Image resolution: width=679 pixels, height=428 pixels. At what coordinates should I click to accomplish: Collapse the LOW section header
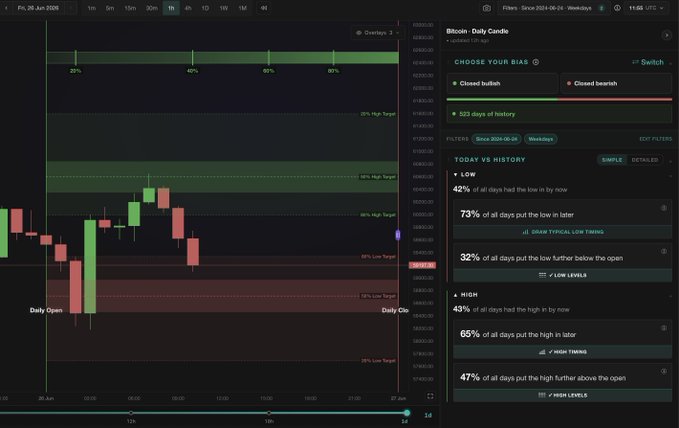465,174
